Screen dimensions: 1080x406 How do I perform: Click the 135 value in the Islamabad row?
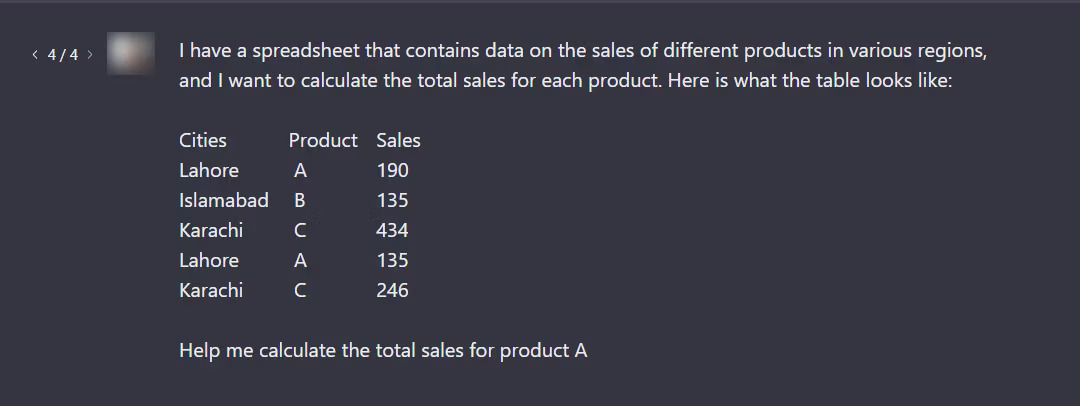393,201
